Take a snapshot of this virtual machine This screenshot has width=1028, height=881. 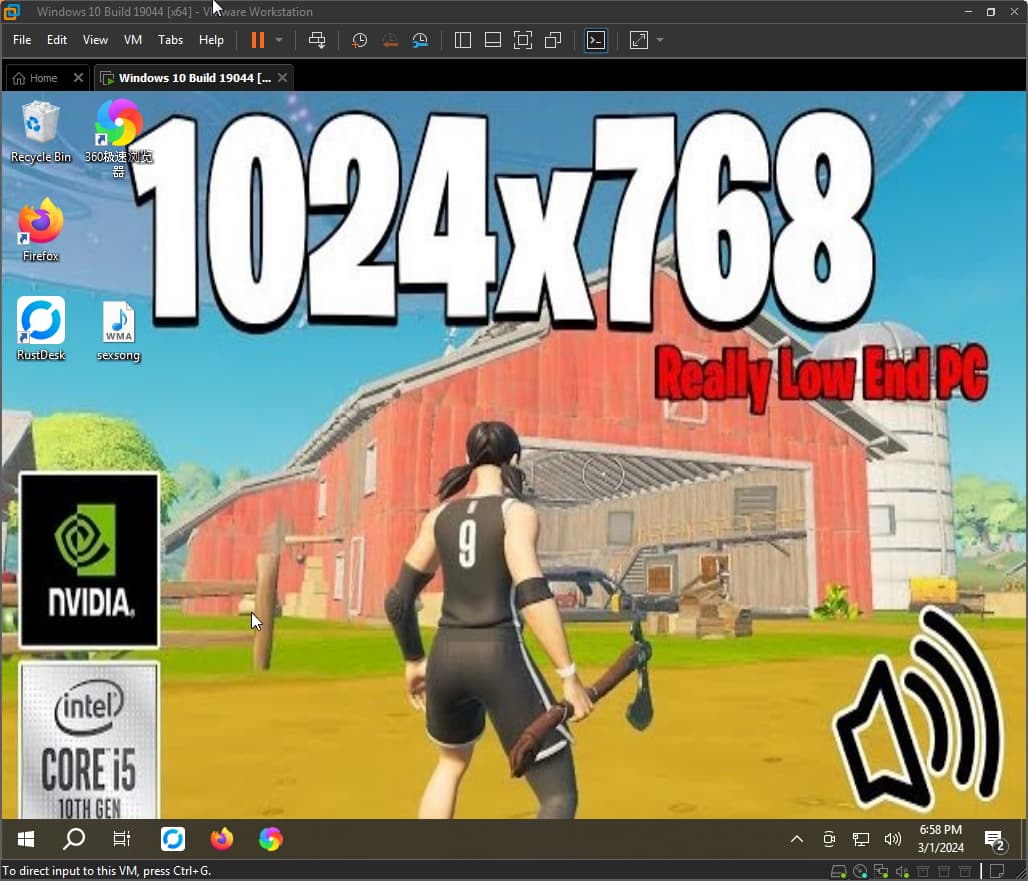point(359,40)
